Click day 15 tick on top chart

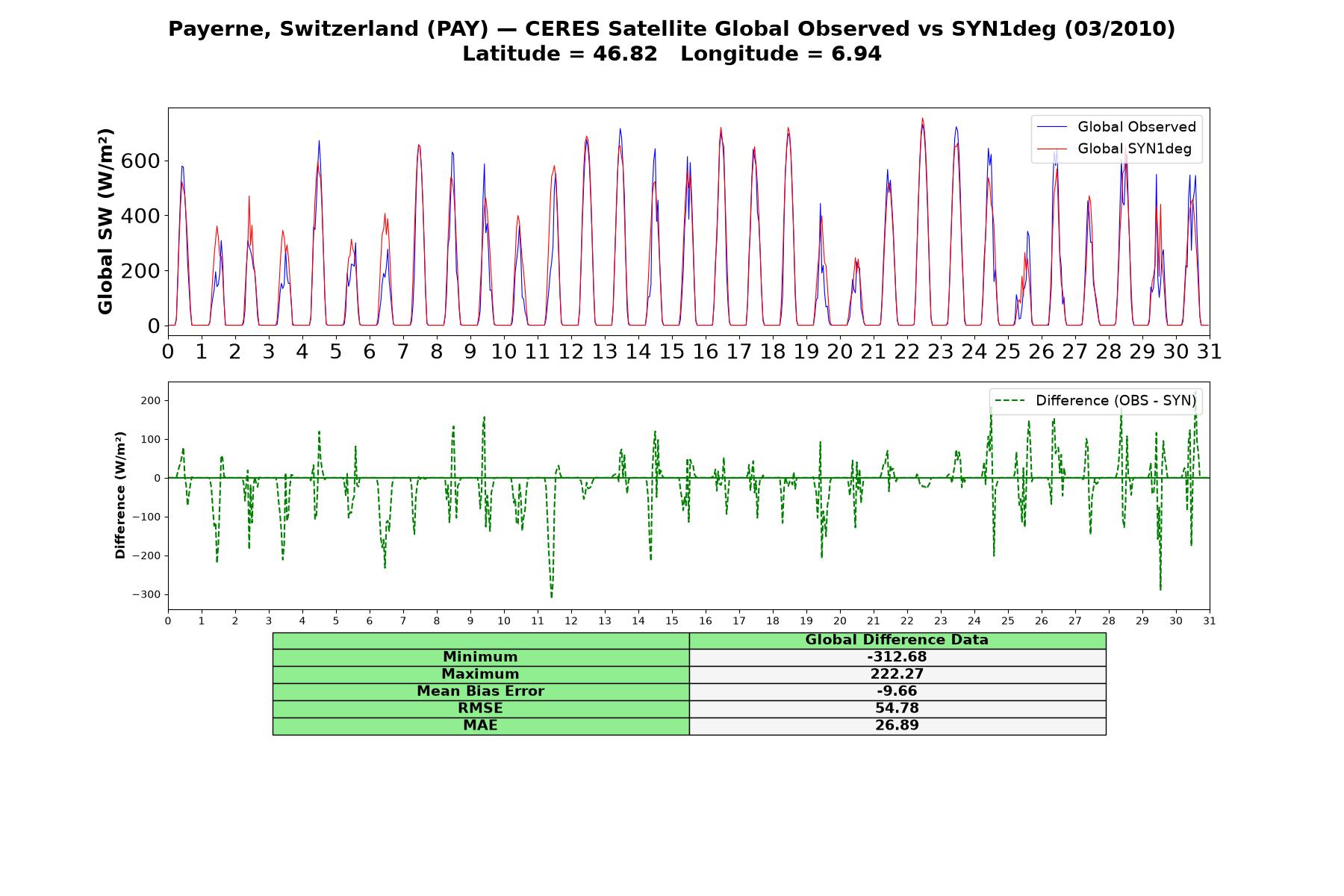[671, 352]
